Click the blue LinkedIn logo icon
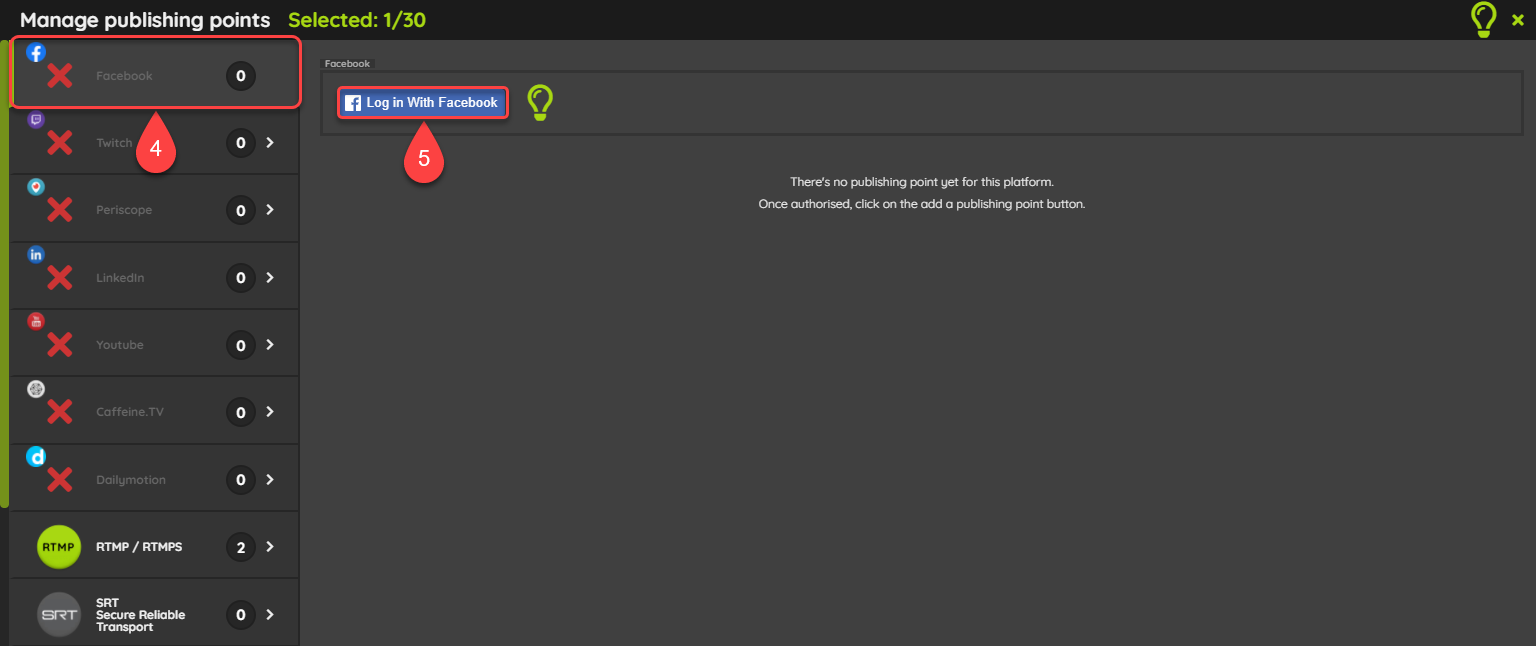Screen dimensions: 1536x646 point(36,254)
